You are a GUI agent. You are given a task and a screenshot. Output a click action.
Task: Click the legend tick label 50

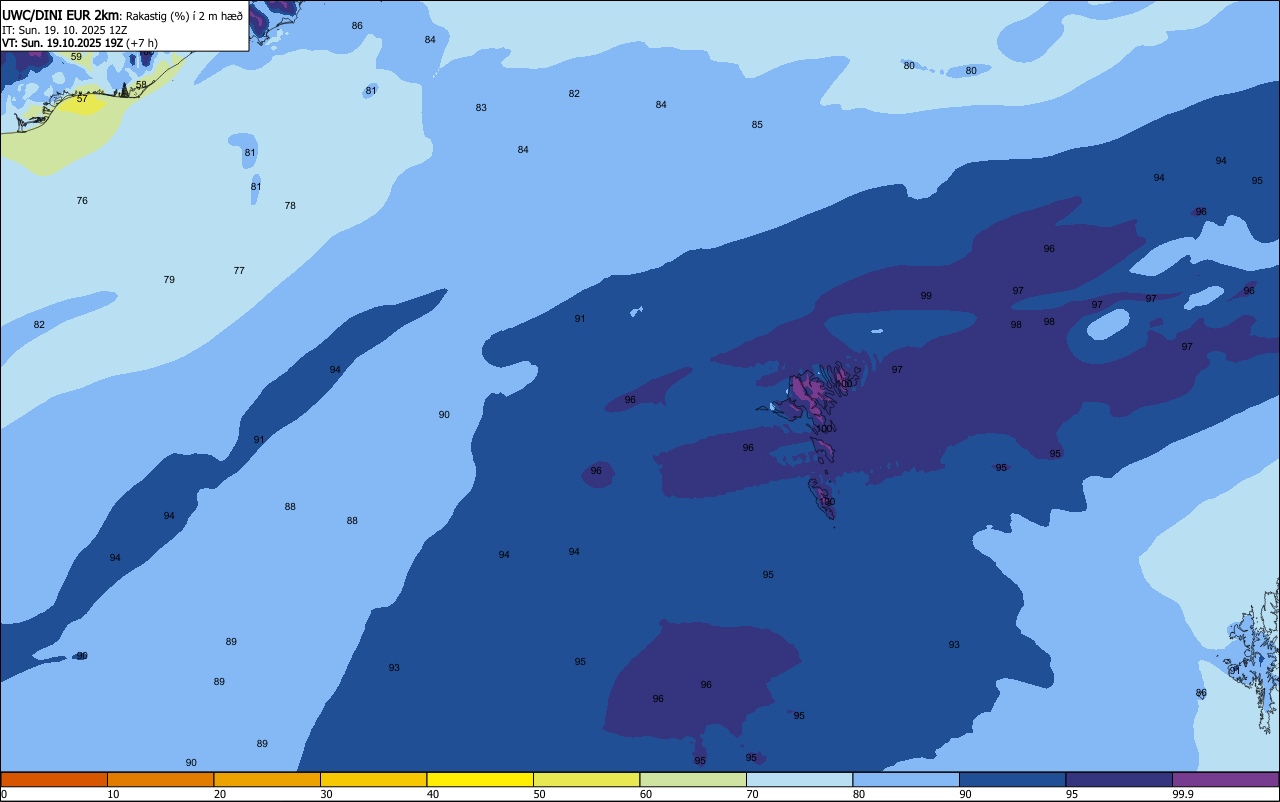tap(539, 794)
